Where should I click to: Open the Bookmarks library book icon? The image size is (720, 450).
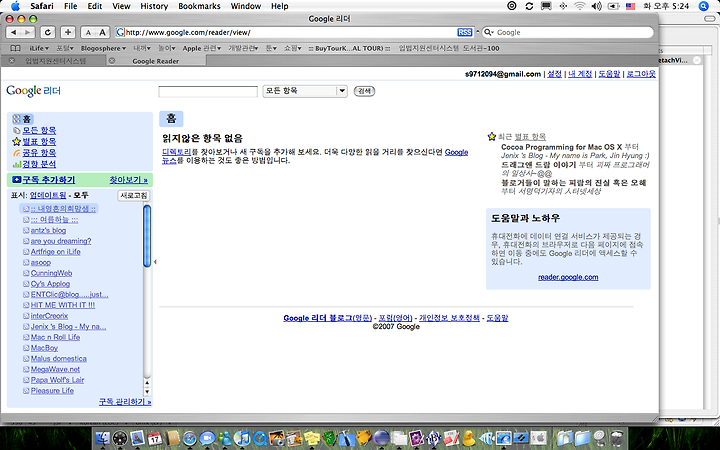click(15, 48)
